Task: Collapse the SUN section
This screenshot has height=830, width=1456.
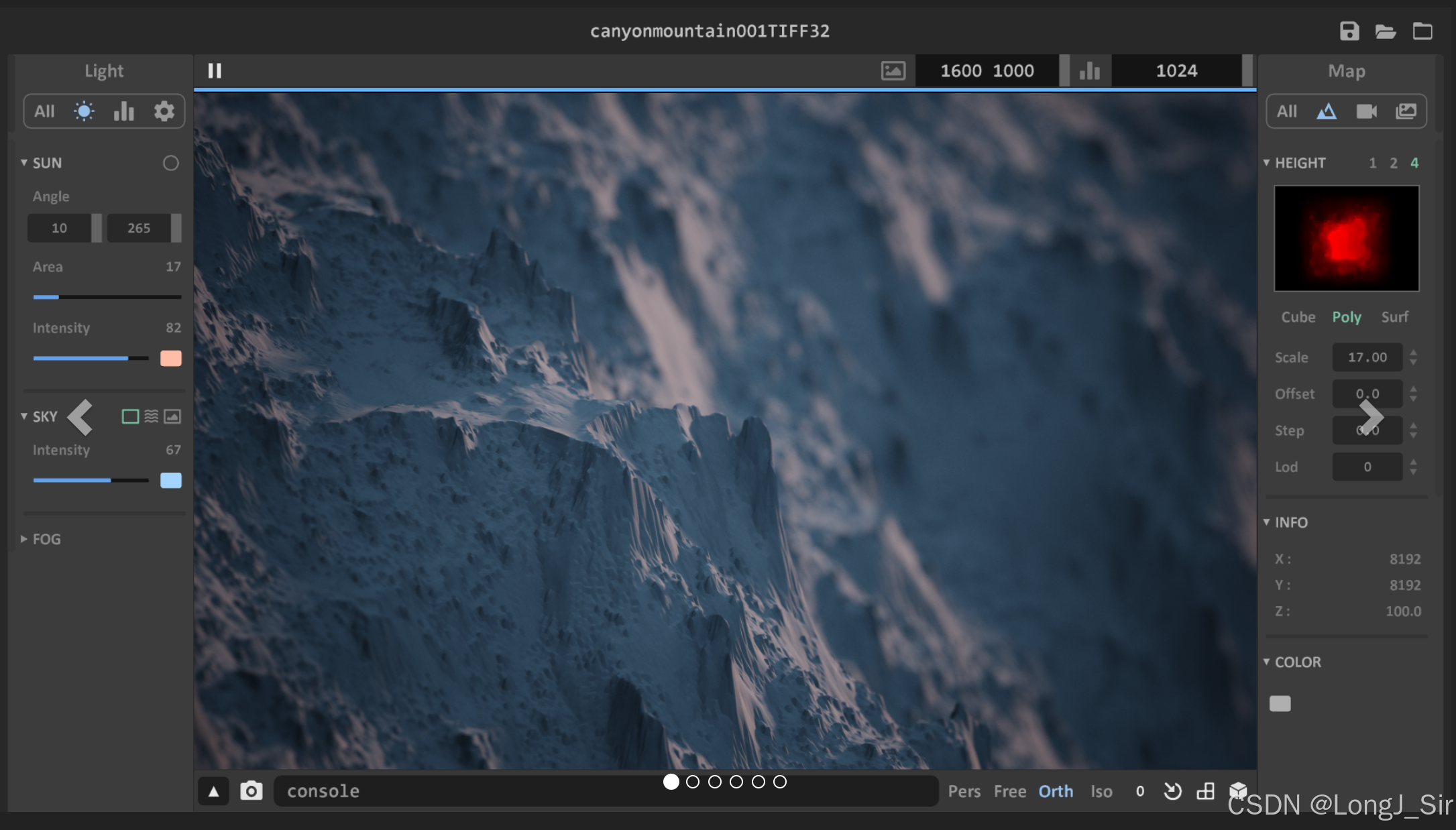Action: pos(24,163)
